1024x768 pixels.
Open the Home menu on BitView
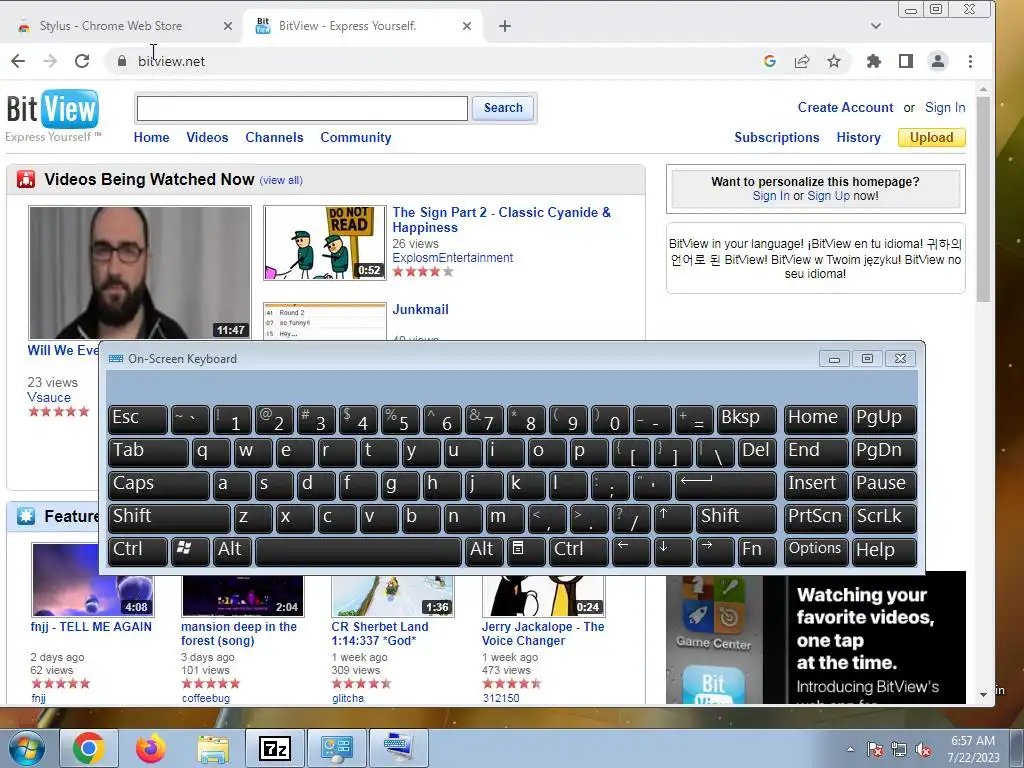click(152, 138)
